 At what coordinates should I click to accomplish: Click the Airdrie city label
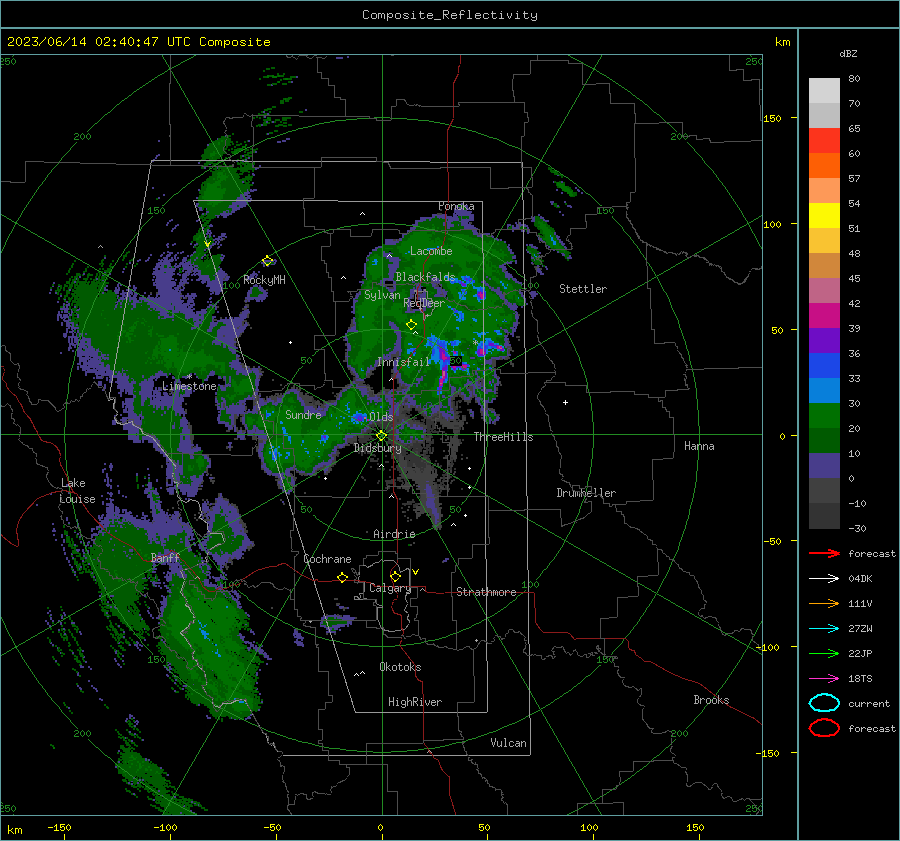coord(394,534)
